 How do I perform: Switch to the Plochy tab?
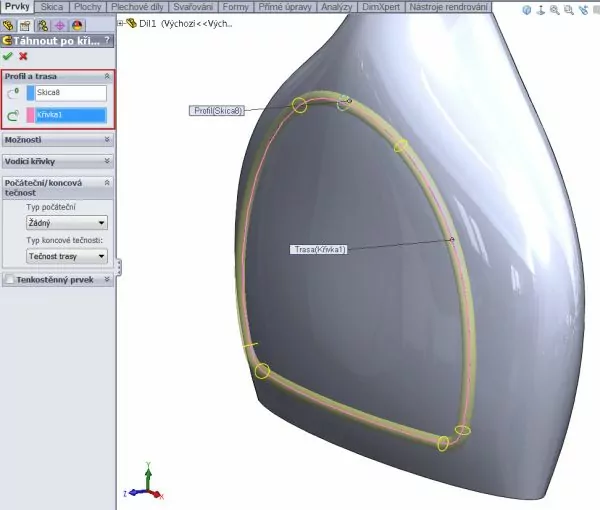pyautogui.click(x=87, y=7)
